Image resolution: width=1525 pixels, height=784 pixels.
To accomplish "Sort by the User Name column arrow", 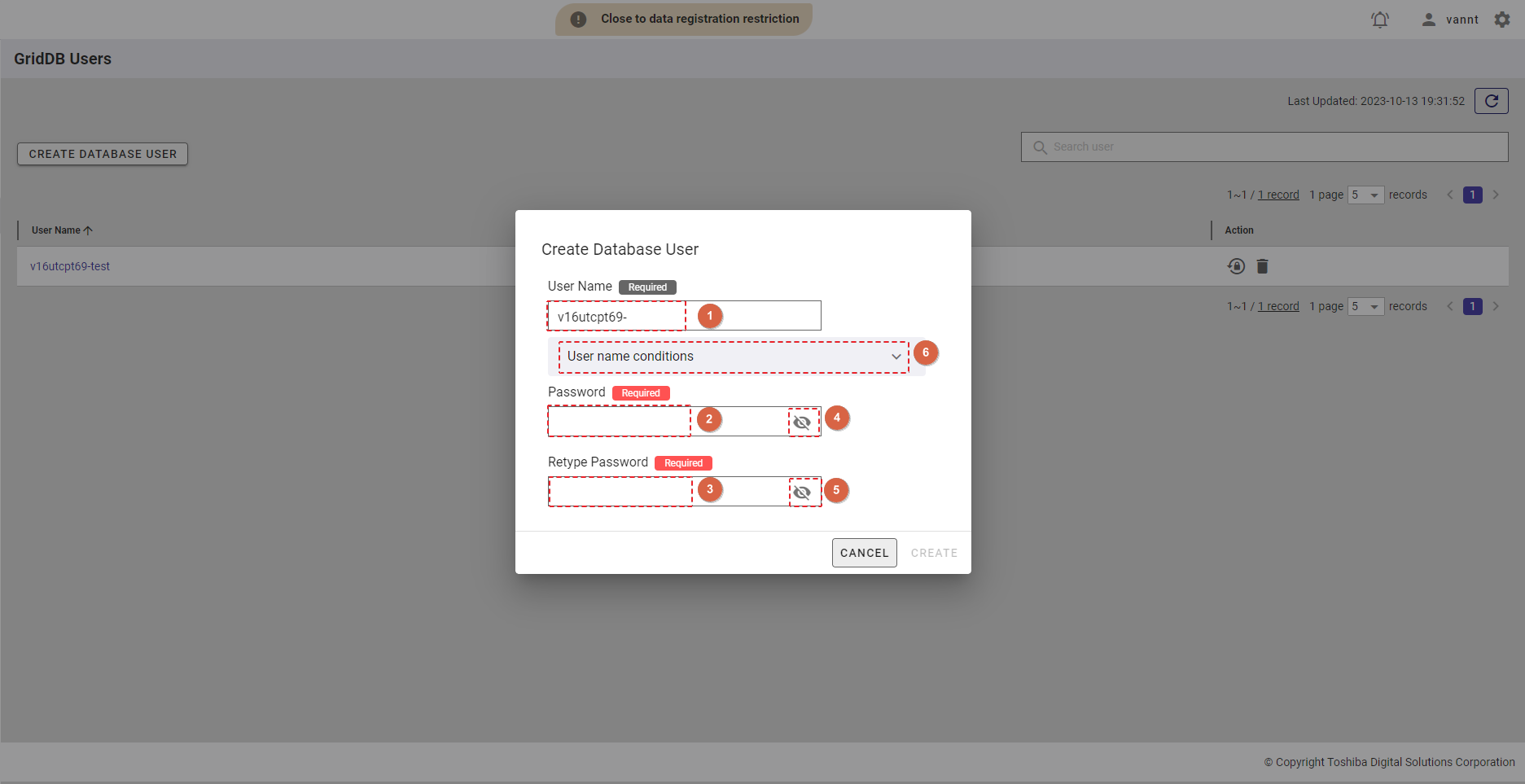I will [x=88, y=230].
